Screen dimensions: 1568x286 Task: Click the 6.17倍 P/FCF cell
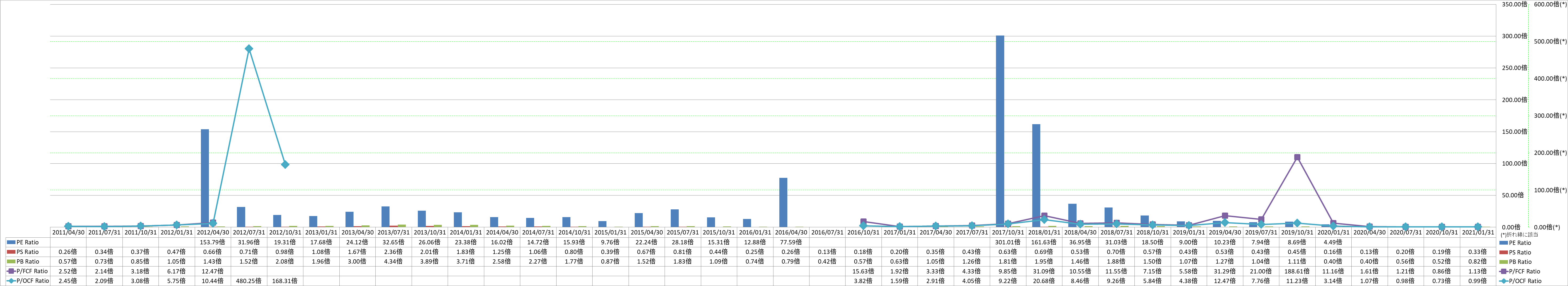[177, 271]
